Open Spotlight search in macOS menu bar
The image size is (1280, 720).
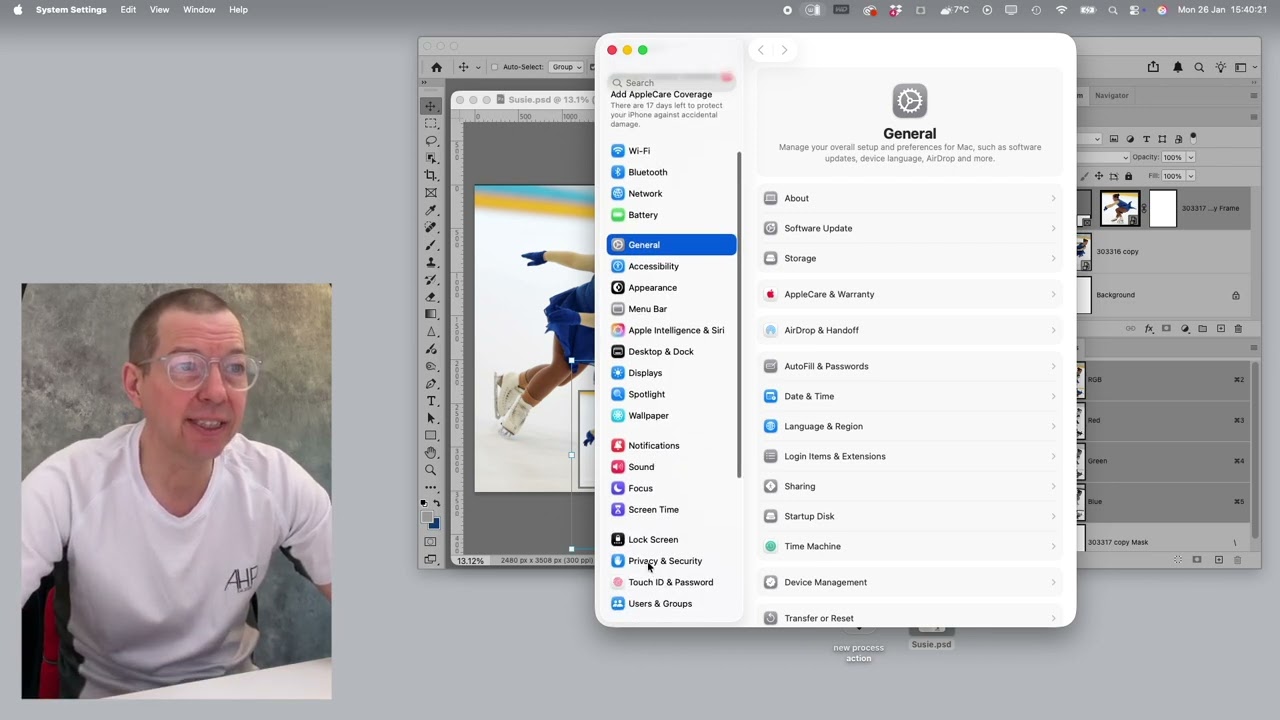1113,10
